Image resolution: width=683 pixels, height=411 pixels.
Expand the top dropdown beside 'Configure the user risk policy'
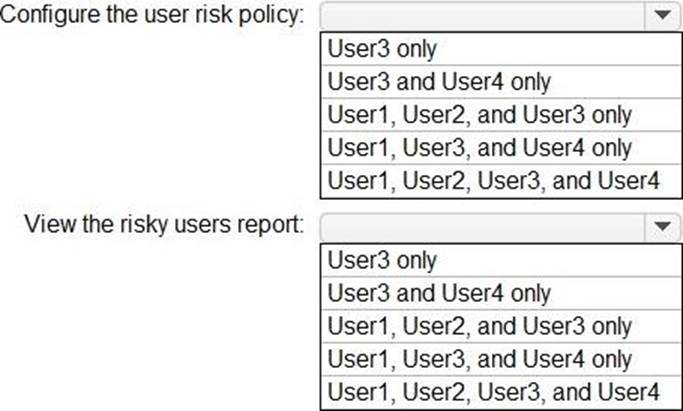click(661, 17)
